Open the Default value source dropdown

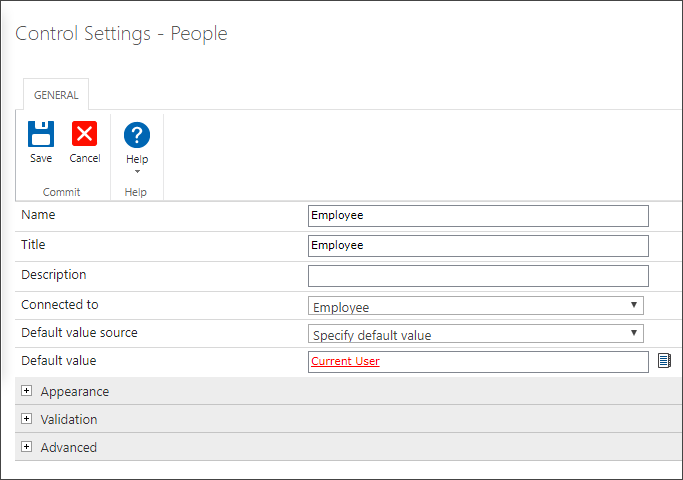[476, 334]
